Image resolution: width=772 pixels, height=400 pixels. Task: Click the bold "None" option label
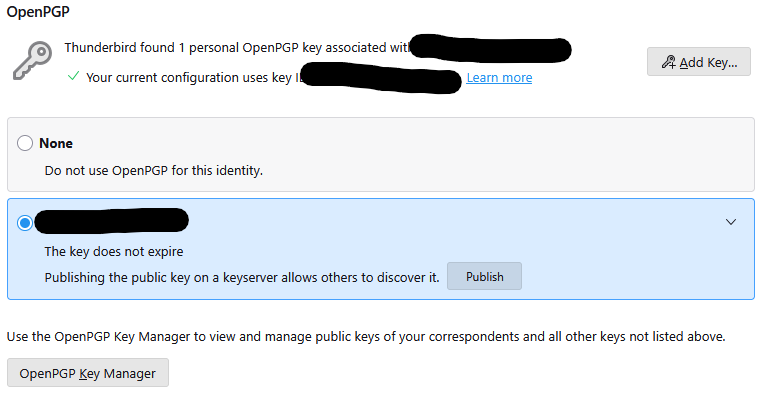(x=56, y=144)
